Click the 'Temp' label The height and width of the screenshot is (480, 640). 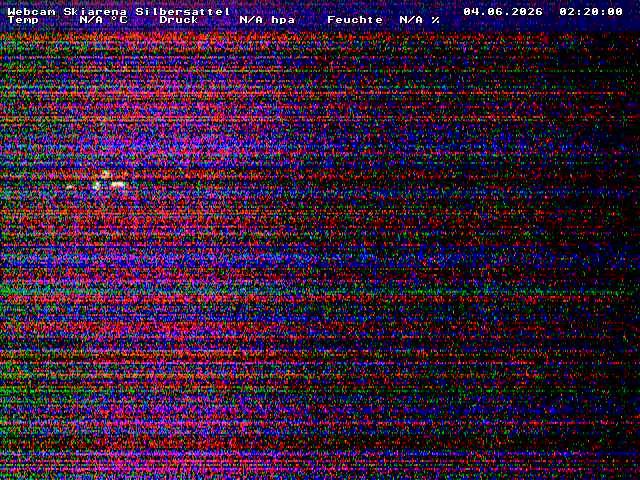pyautogui.click(x=23, y=20)
